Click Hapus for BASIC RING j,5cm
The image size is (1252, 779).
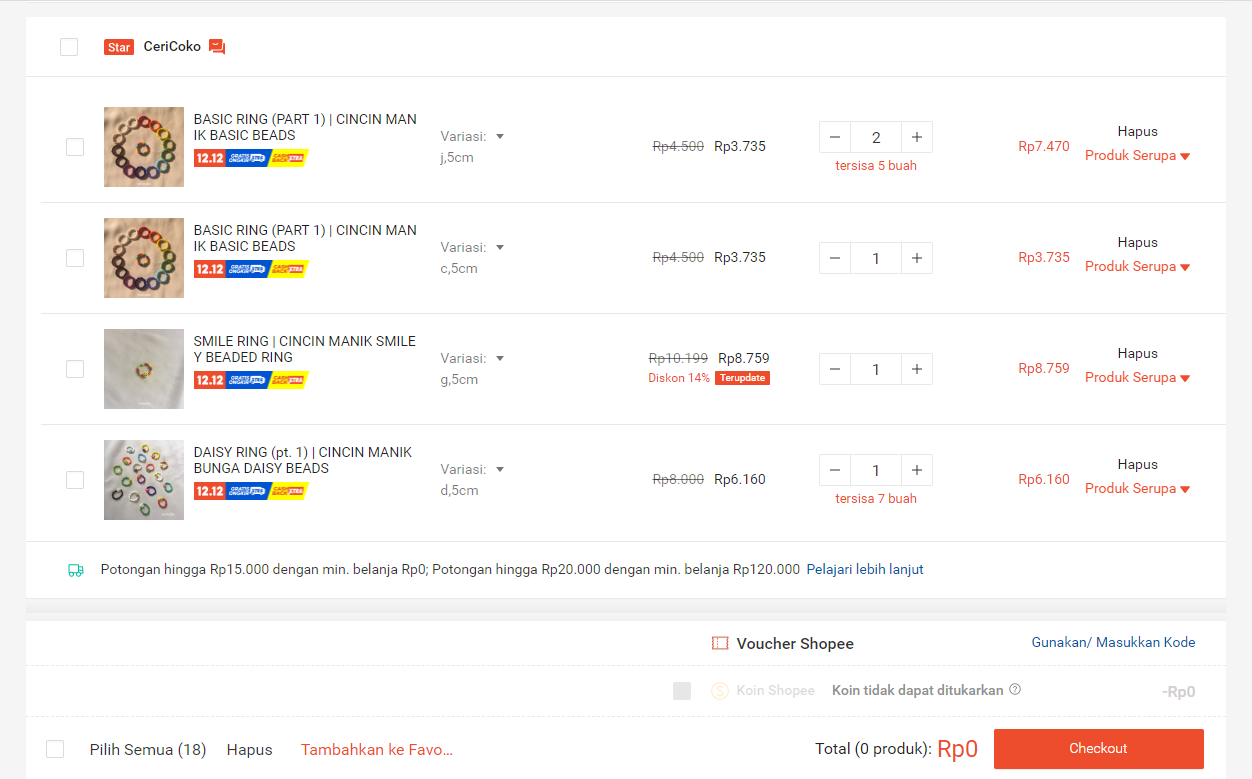tap(1138, 131)
